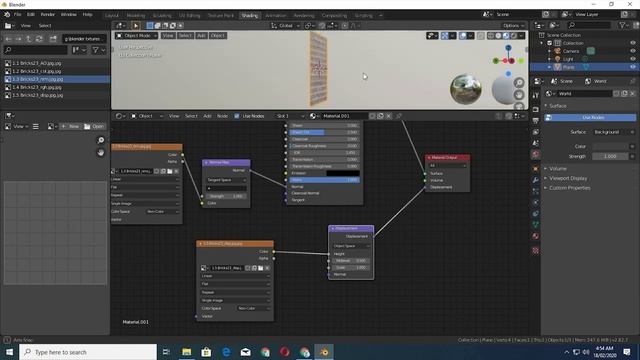Toggle X-ray mode in viewport header

pyautogui.click(x=480, y=36)
